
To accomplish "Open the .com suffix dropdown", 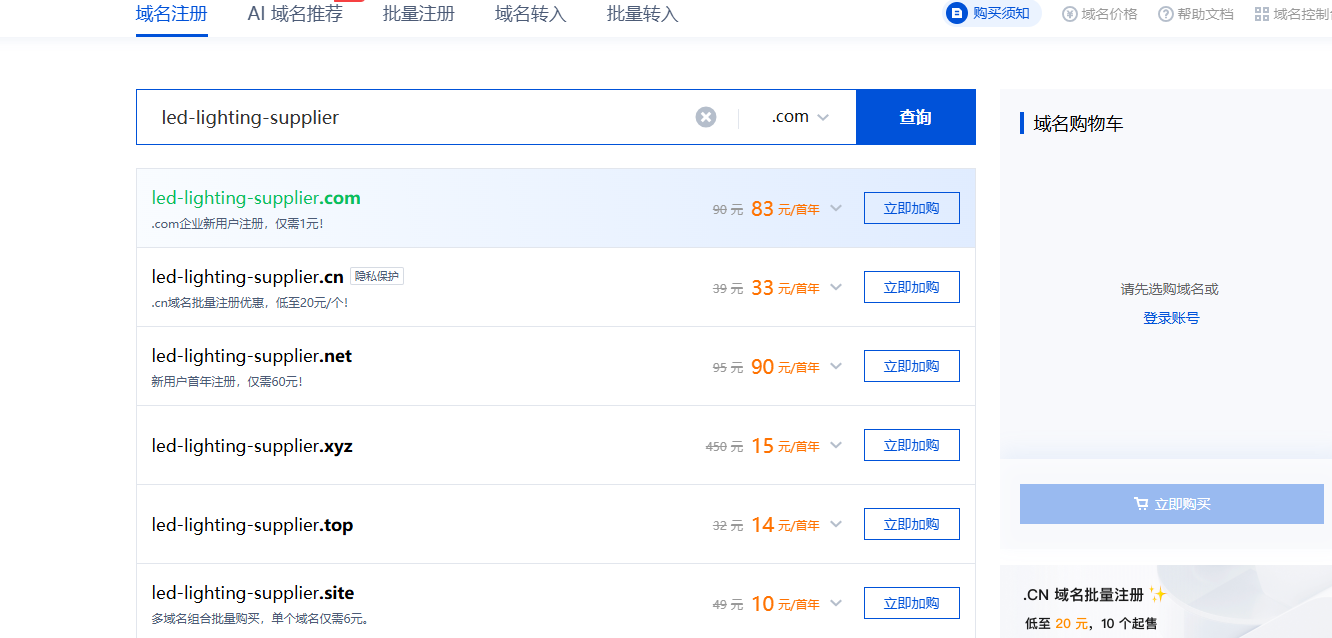I will click(x=800, y=117).
